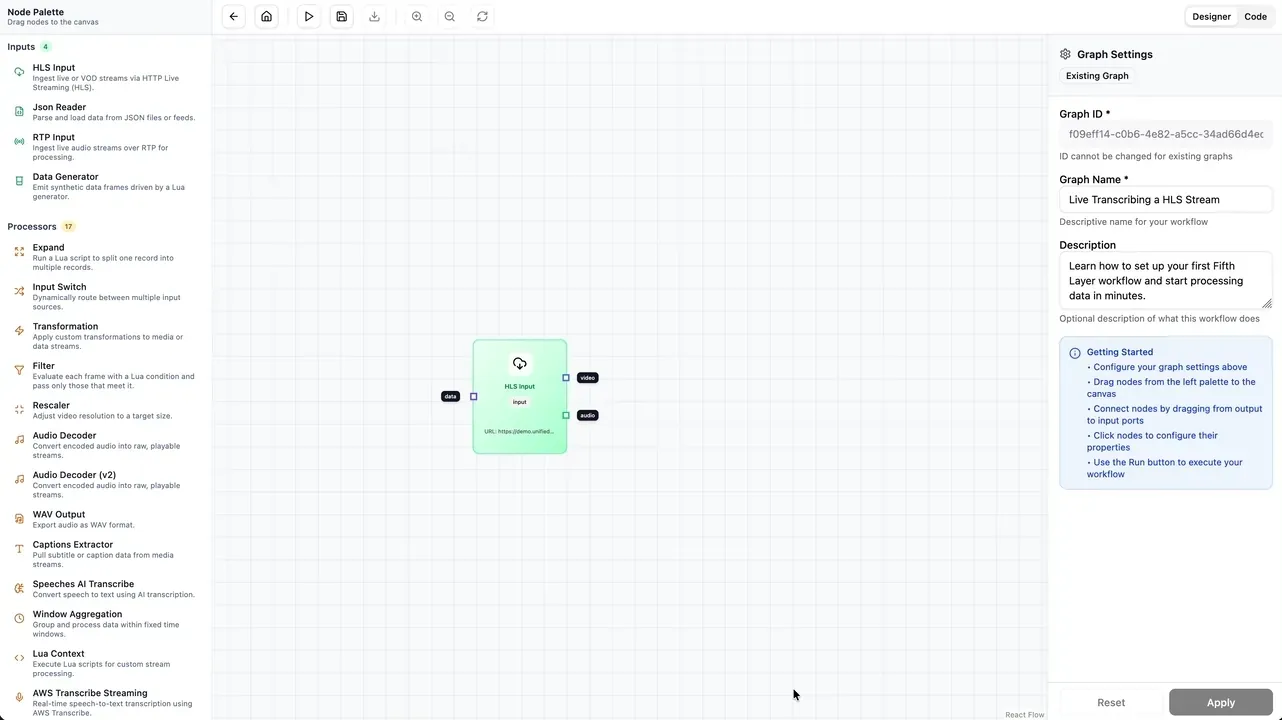This screenshot has width=1282, height=720.
Task: Open the React Flow attribution link
Action: 1024,714
